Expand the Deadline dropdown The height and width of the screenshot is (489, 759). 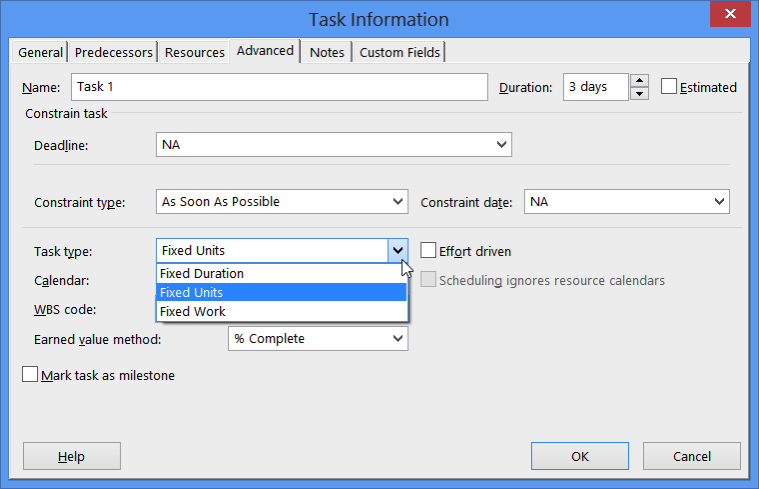[501, 145]
